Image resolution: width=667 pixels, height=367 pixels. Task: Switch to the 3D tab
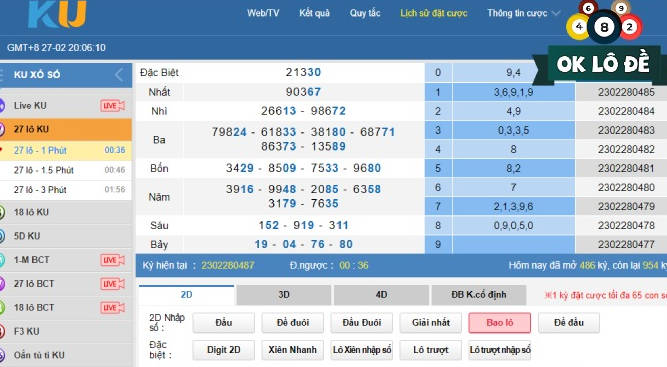coord(284,295)
